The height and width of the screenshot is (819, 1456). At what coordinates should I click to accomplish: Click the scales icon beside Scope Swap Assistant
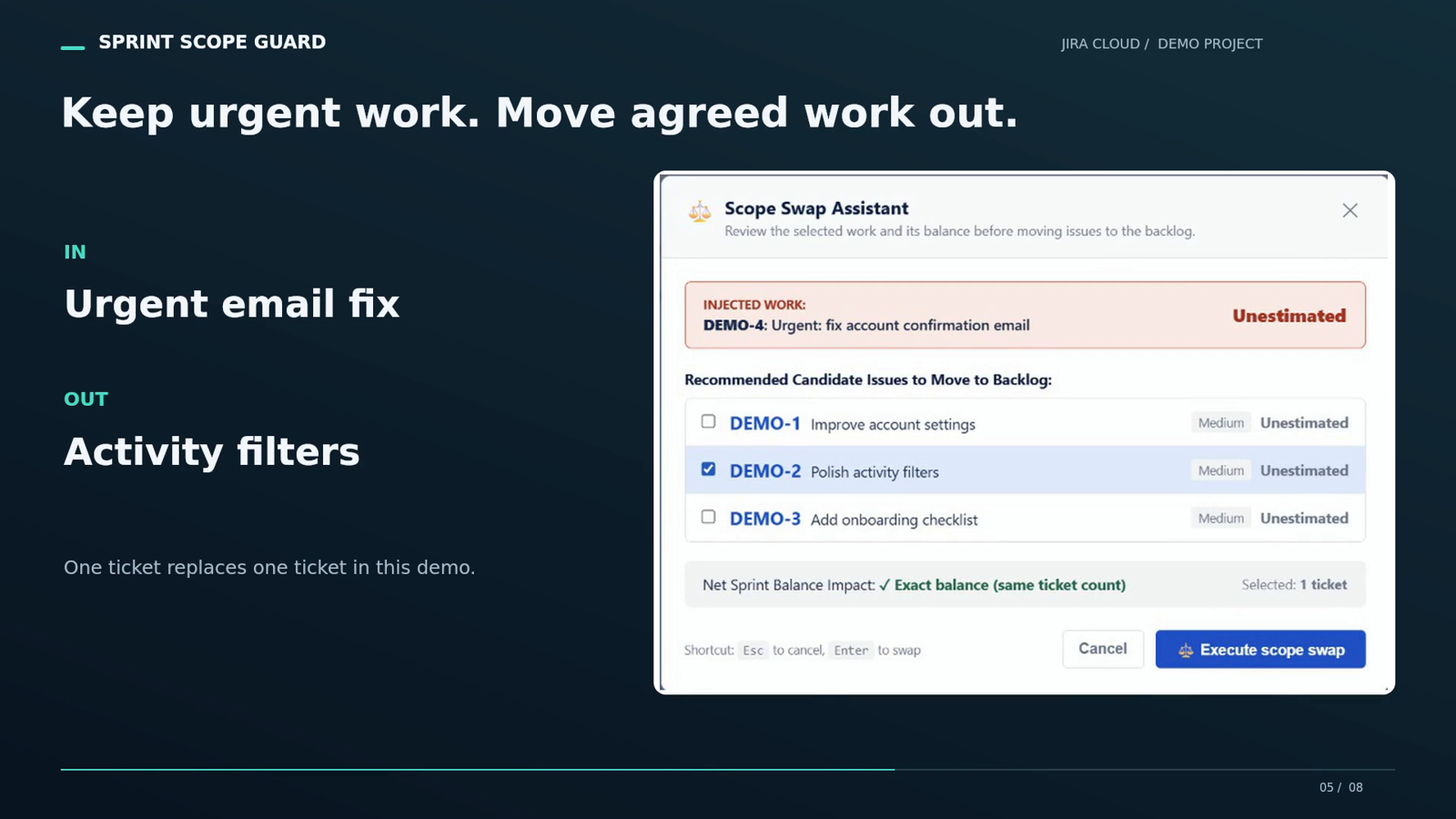pos(699,211)
